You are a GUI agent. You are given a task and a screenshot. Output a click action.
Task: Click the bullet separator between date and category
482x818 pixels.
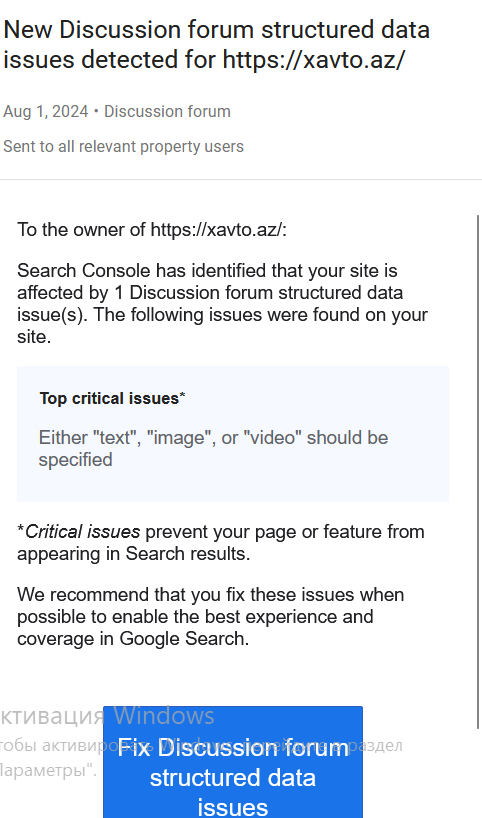pyautogui.click(x=97, y=112)
